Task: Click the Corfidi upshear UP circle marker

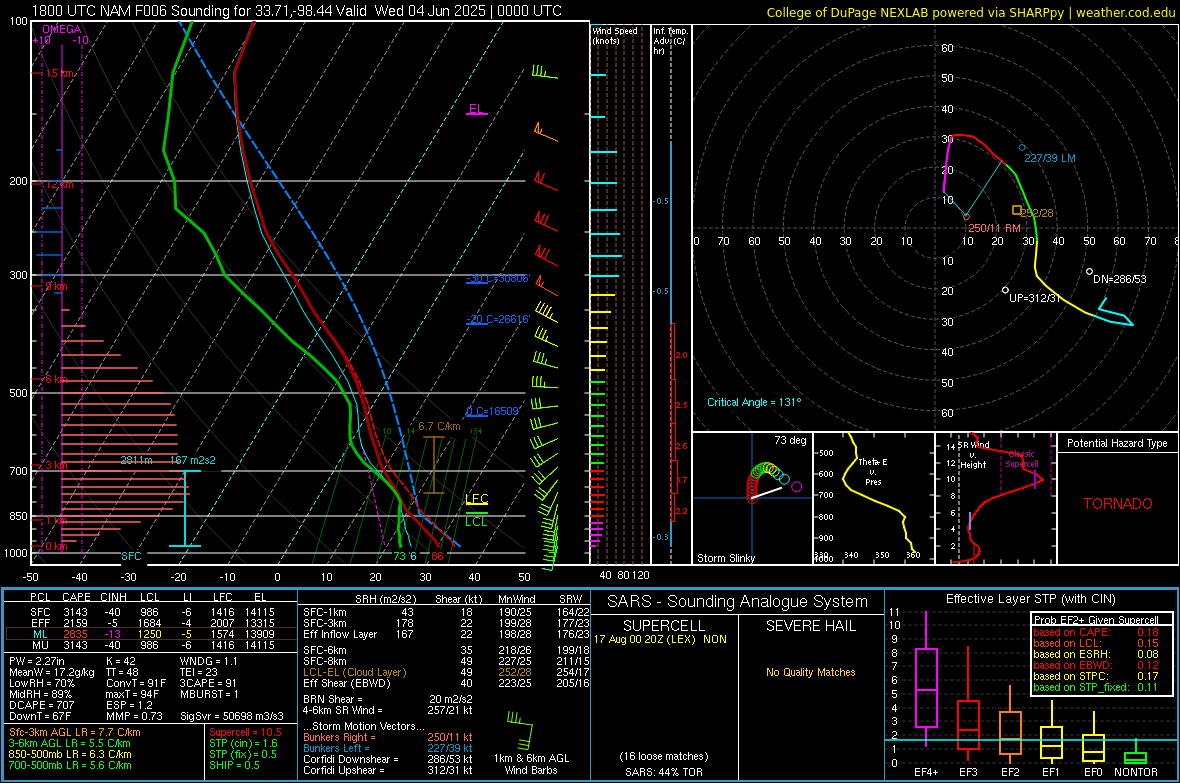Action: tap(1005, 290)
